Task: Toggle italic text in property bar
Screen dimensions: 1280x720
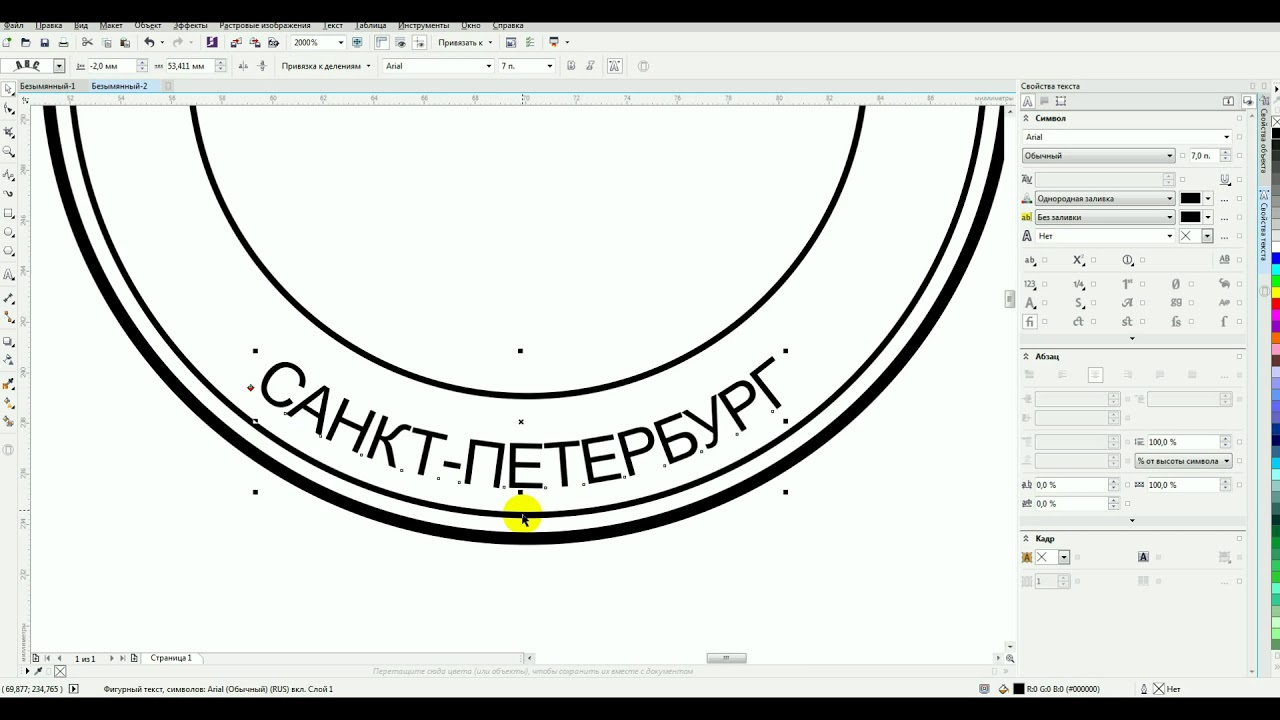Action: click(591, 66)
